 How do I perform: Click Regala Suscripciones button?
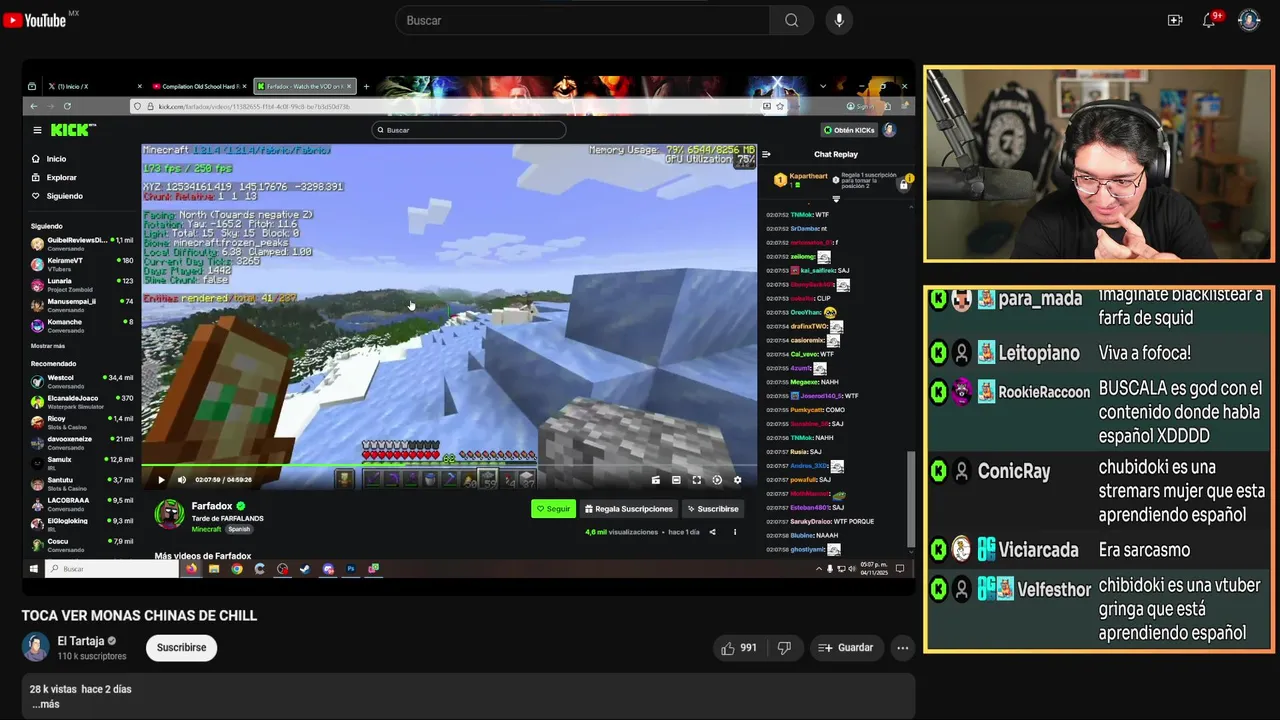click(629, 509)
